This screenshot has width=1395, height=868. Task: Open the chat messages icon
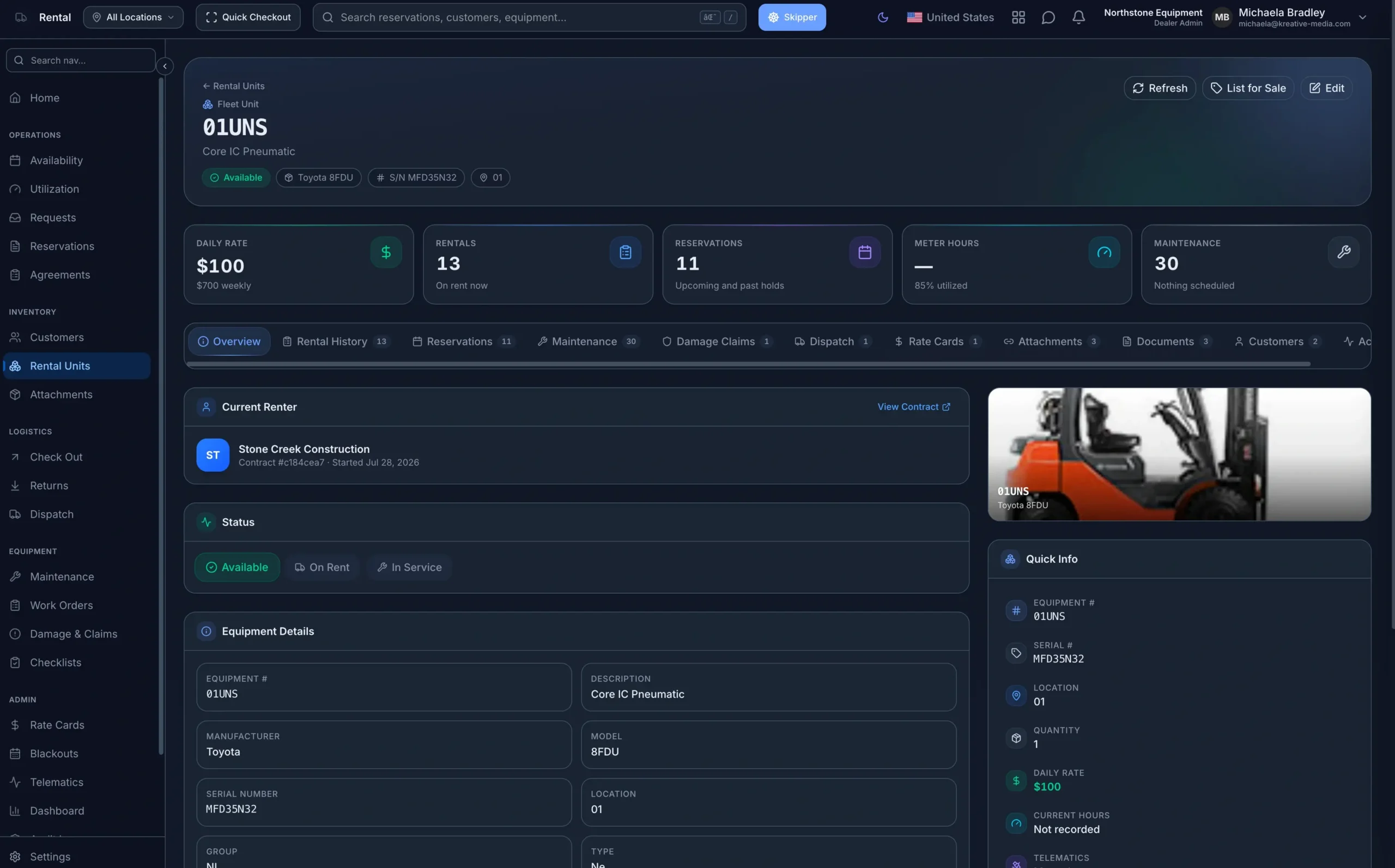tap(1048, 17)
